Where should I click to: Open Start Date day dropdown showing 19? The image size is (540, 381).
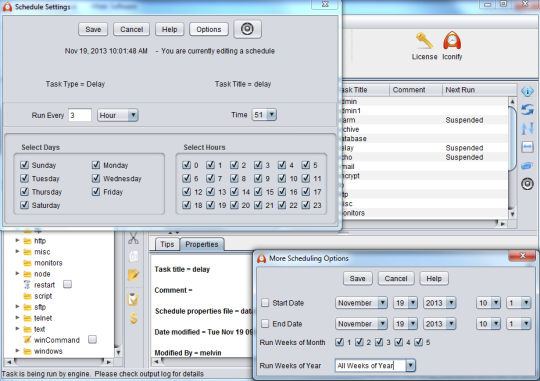coord(405,303)
